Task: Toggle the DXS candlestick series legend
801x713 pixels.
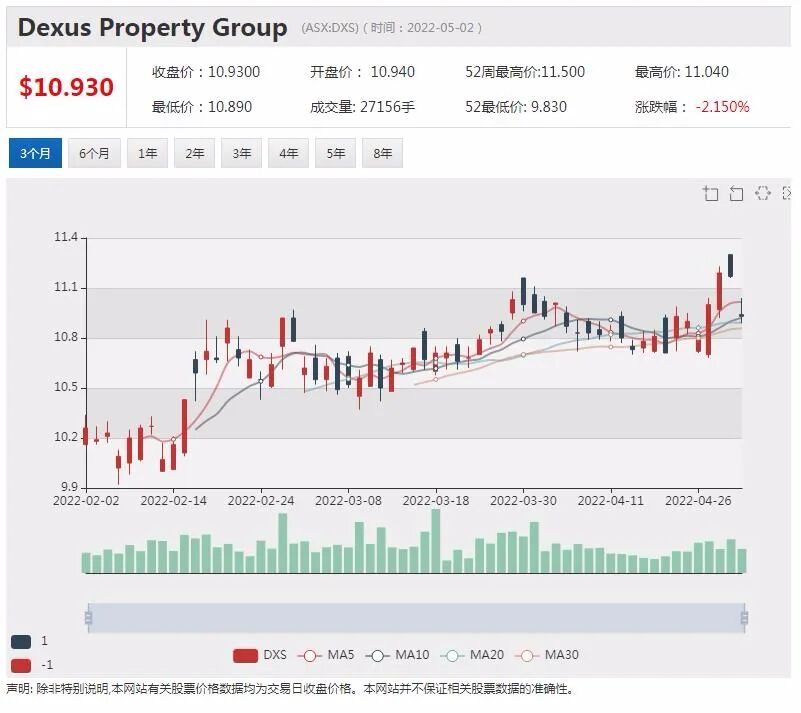Action: [x=260, y=655]
